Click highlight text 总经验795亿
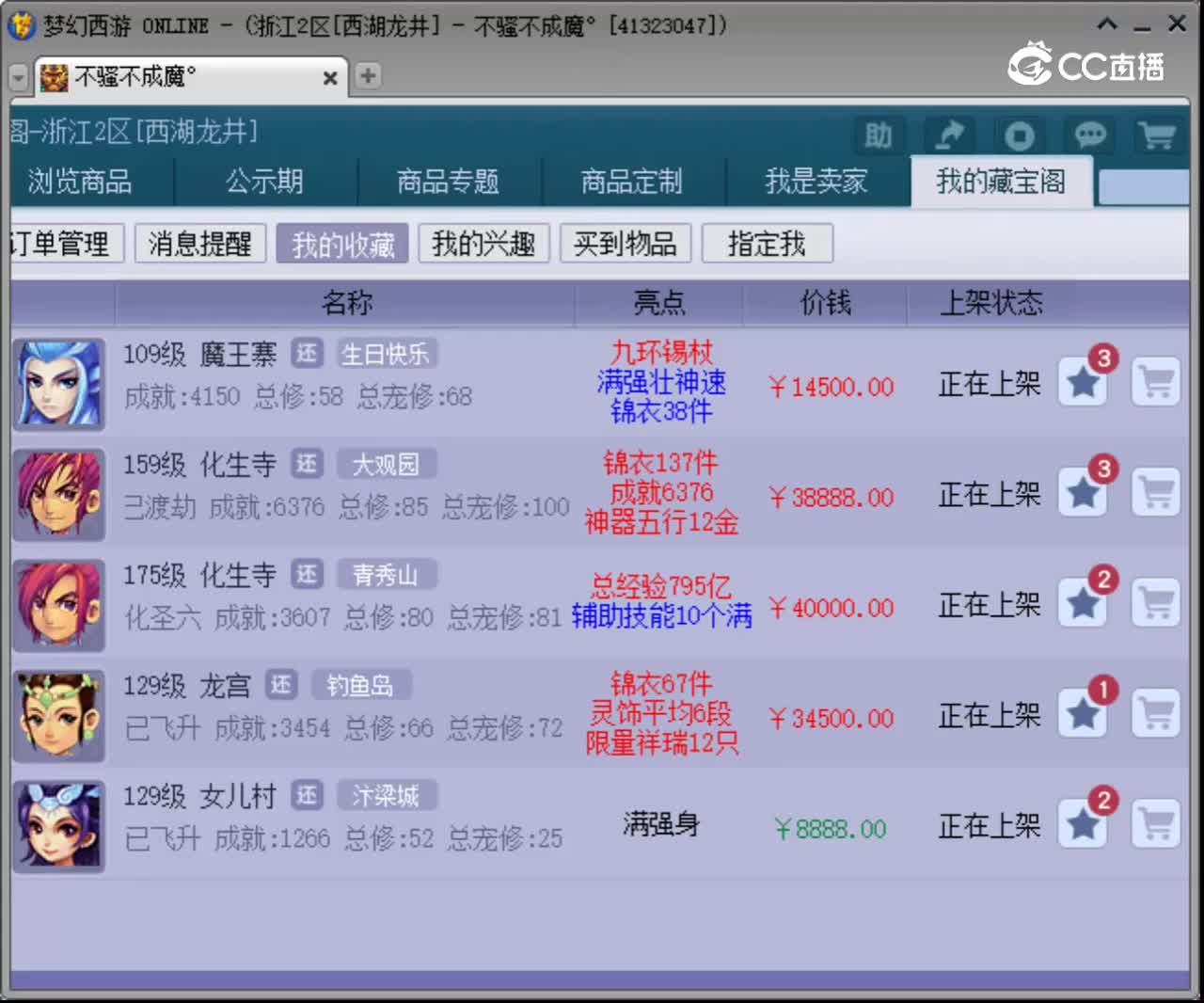This screenshot has width=1204, height=1003. click(661, 586)
